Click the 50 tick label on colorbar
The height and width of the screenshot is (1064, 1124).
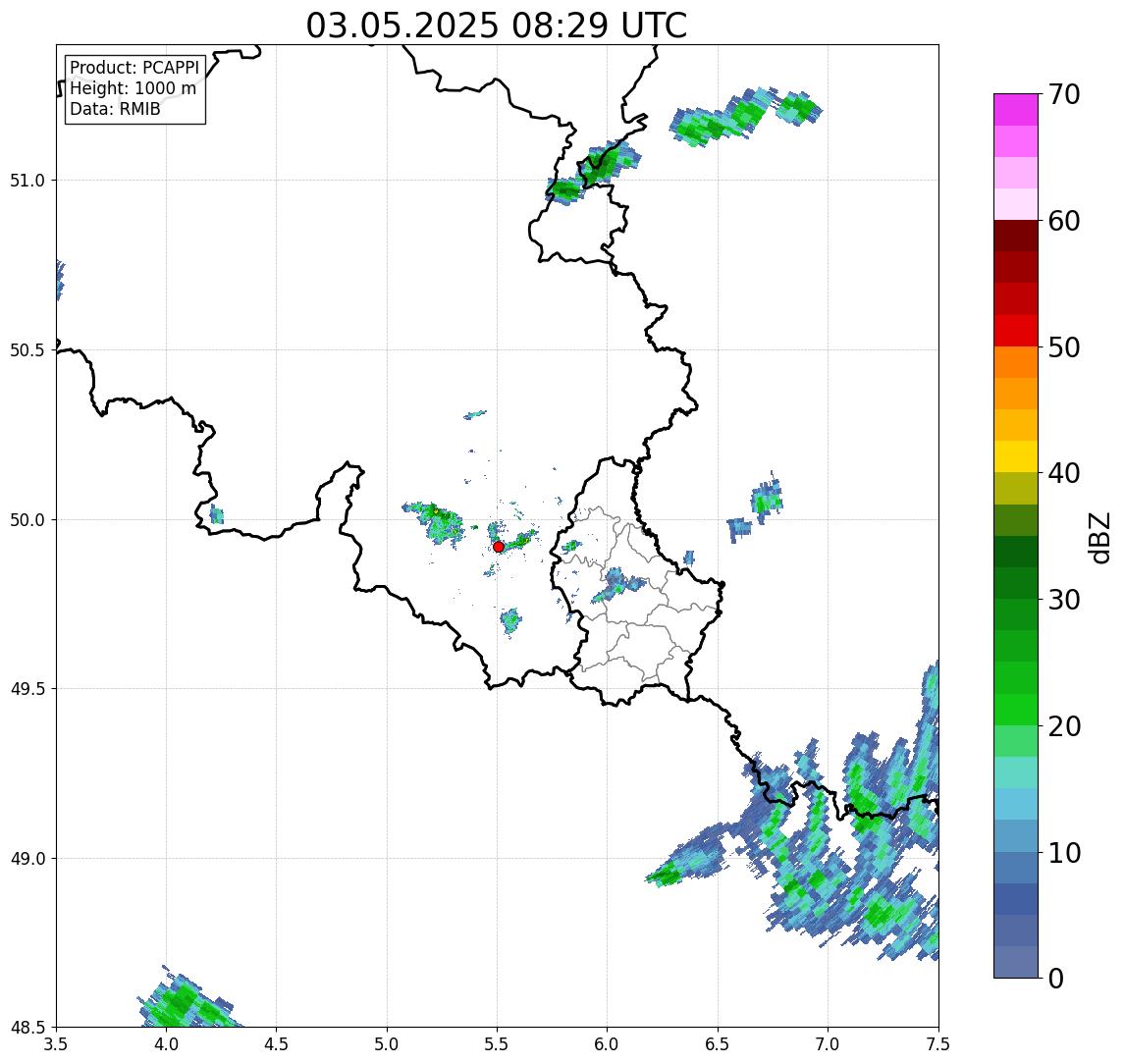click(1064, 347)
